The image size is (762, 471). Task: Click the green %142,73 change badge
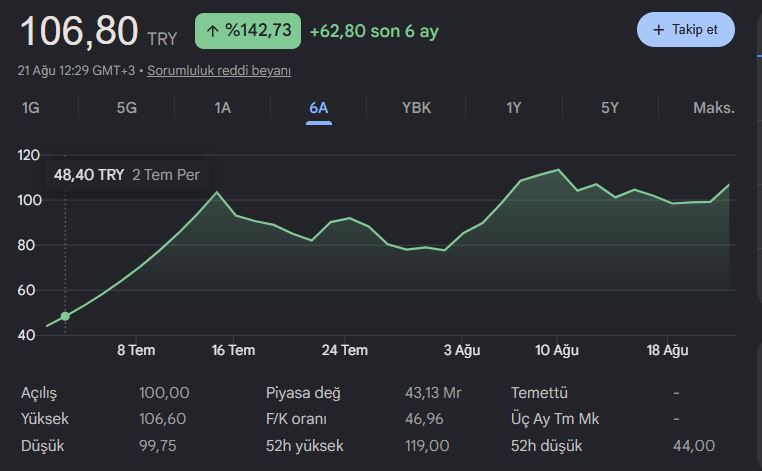pos(248,31)
